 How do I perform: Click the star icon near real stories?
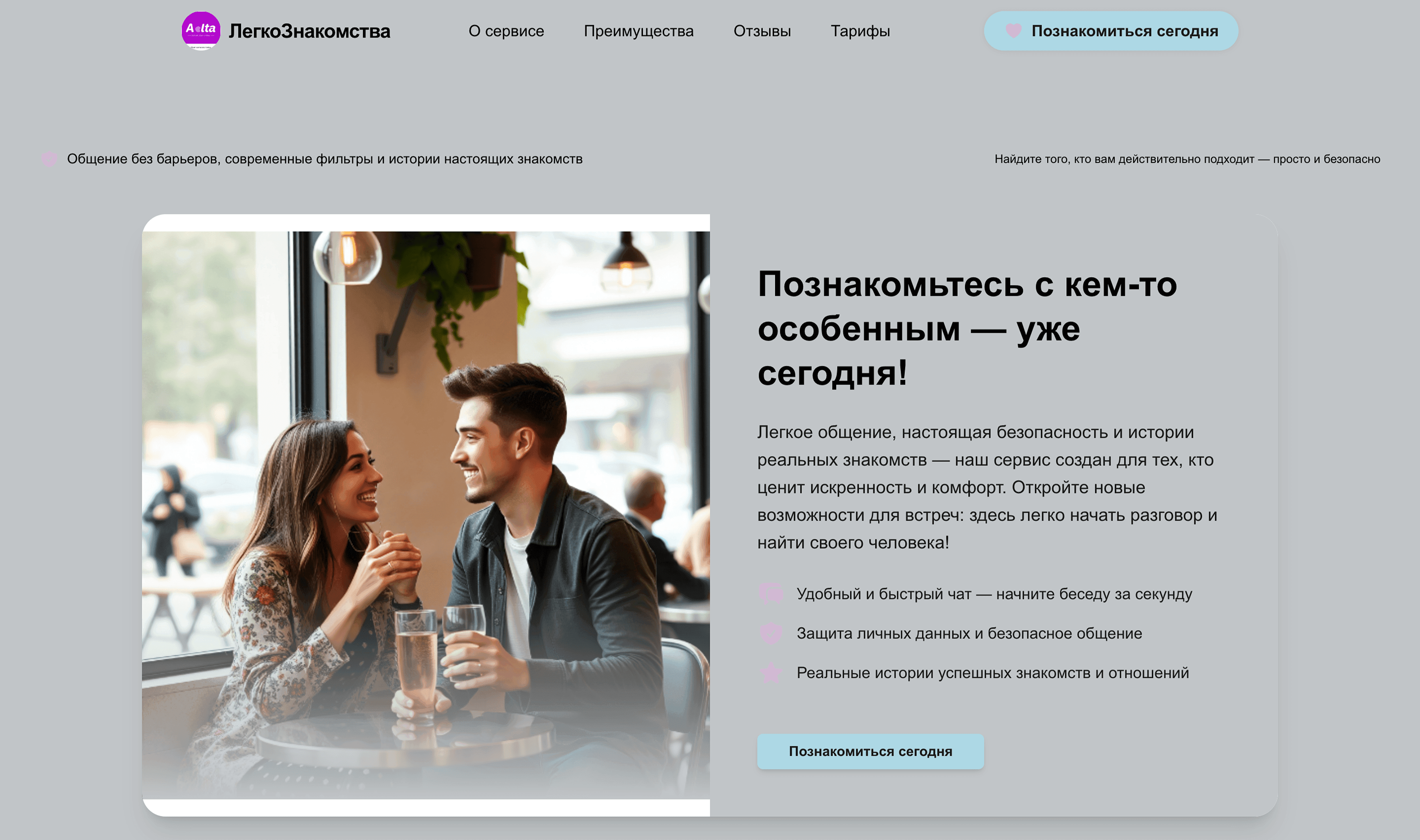771,672
